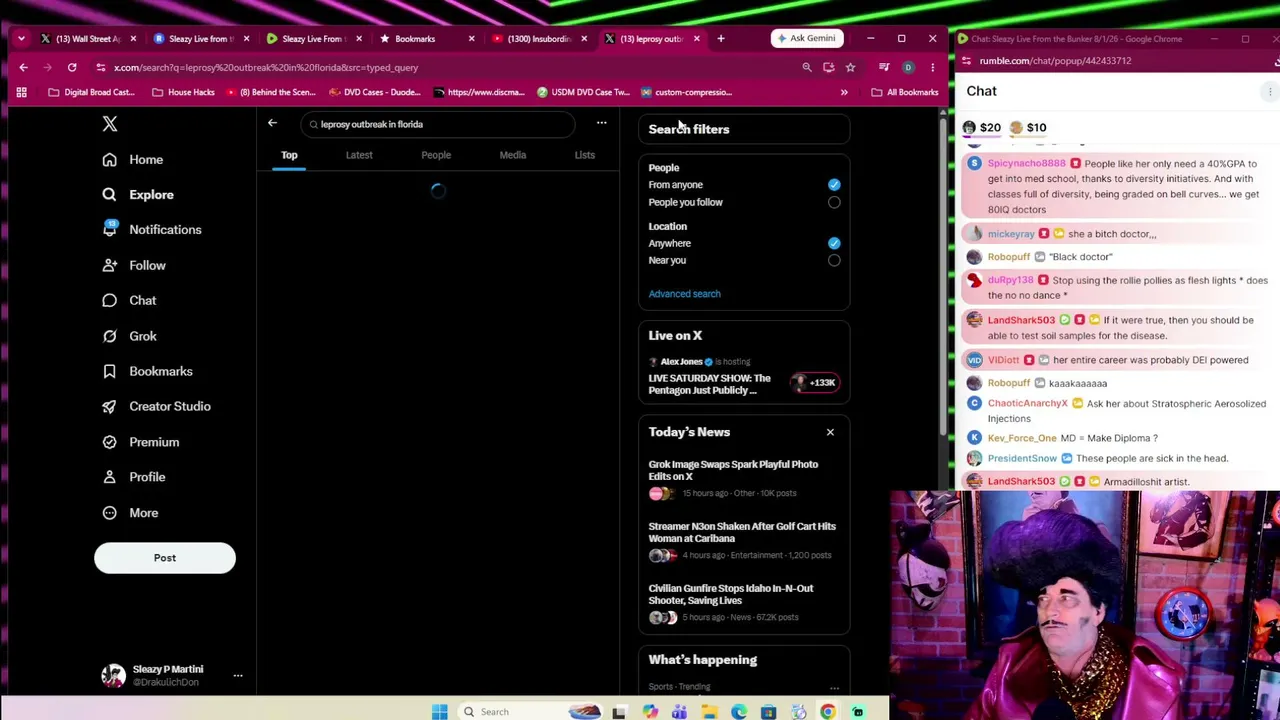Switch to the Wall Street browser tab
Screen dimensions: 1280x720
click(88, 39)
